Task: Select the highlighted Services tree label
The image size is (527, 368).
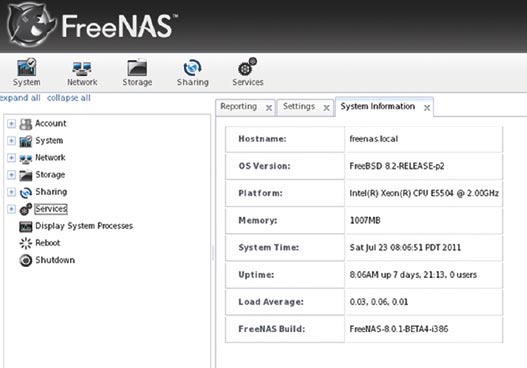Action: pos(51,209)
